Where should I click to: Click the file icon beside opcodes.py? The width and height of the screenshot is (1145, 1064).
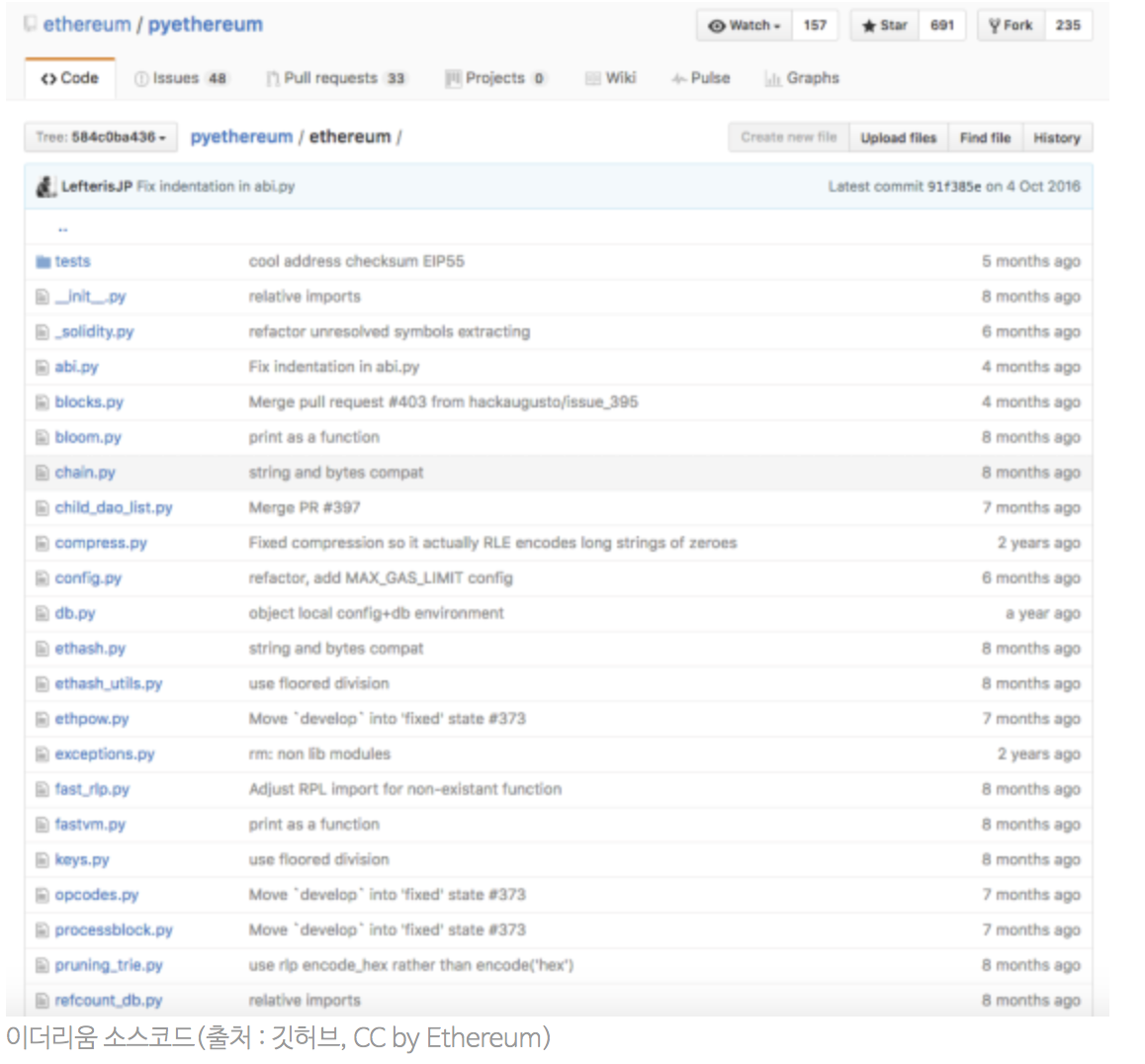coord(43,895)
